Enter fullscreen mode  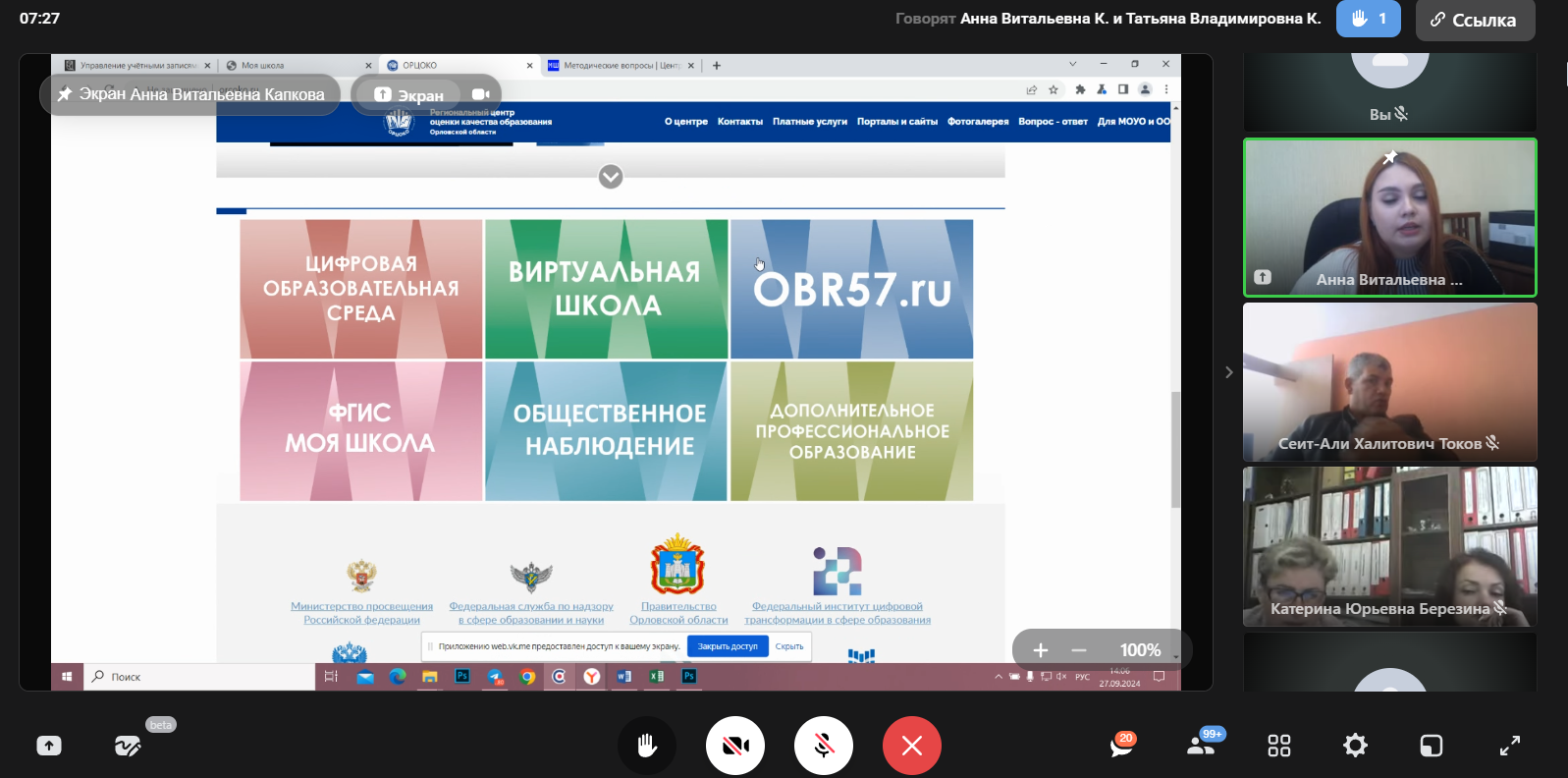tap(1509, 746)
